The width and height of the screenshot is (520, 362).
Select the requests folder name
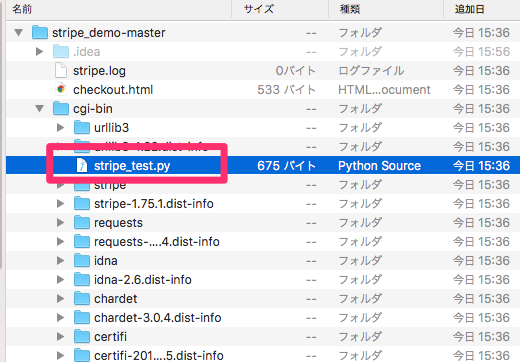[118, 223]
